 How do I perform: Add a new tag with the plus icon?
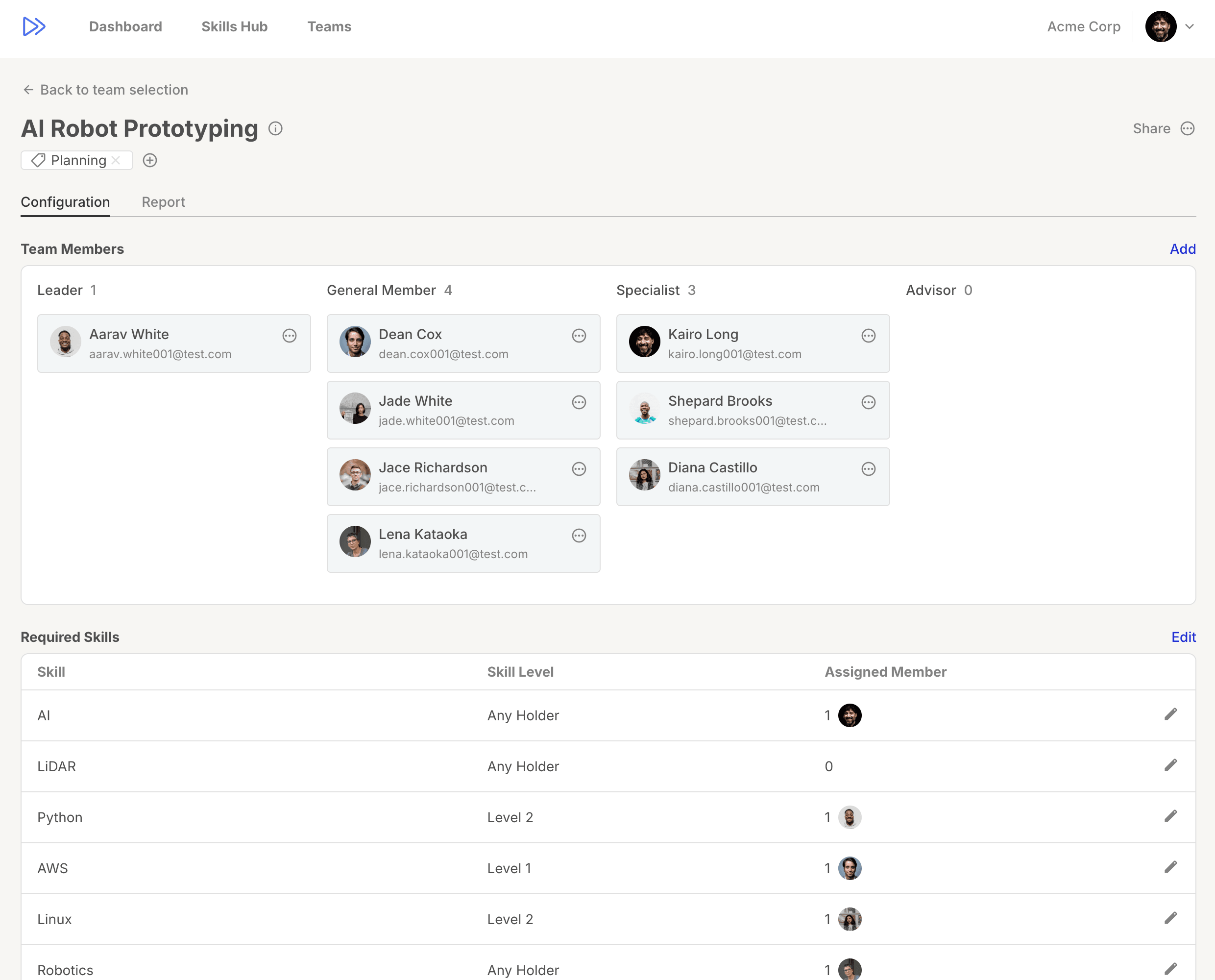click(x=149, y=160)
